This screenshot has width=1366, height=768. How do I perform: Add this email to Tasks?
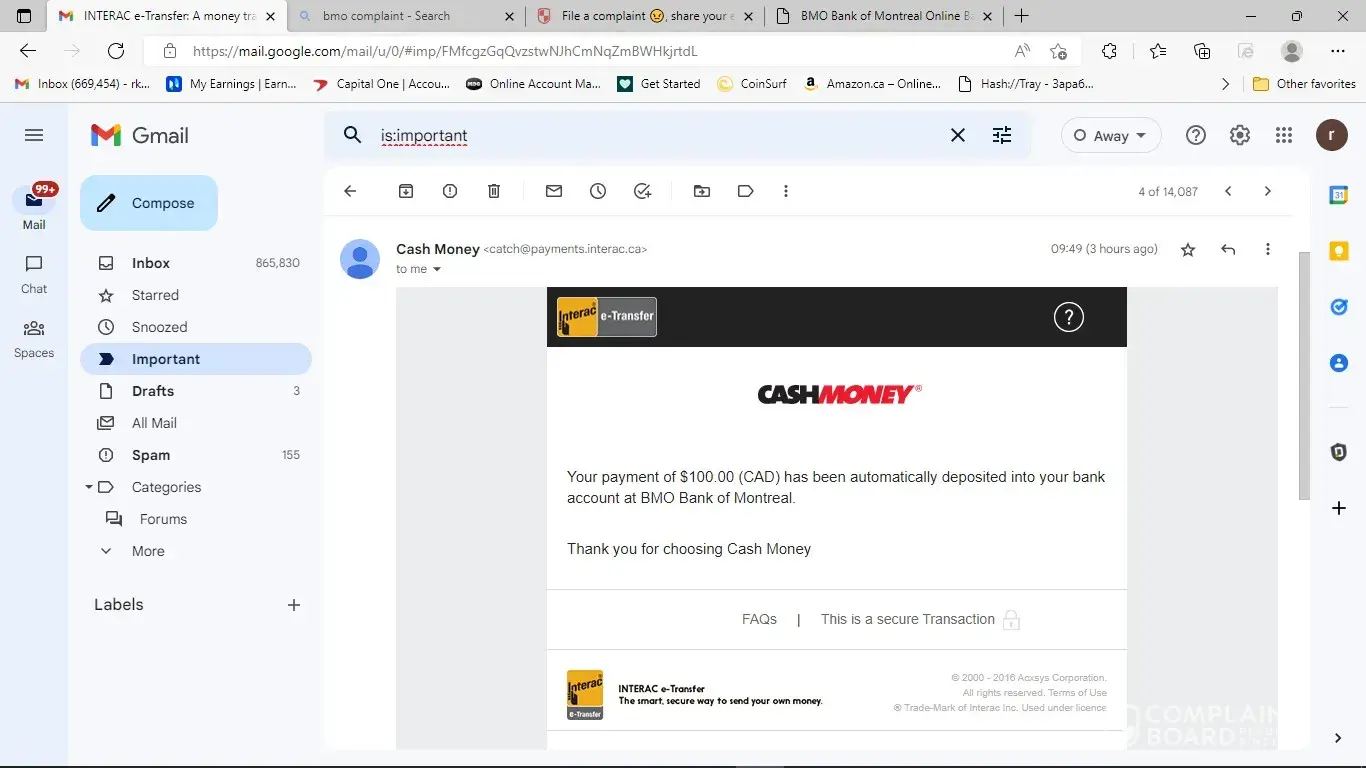[x=643, y=191]
